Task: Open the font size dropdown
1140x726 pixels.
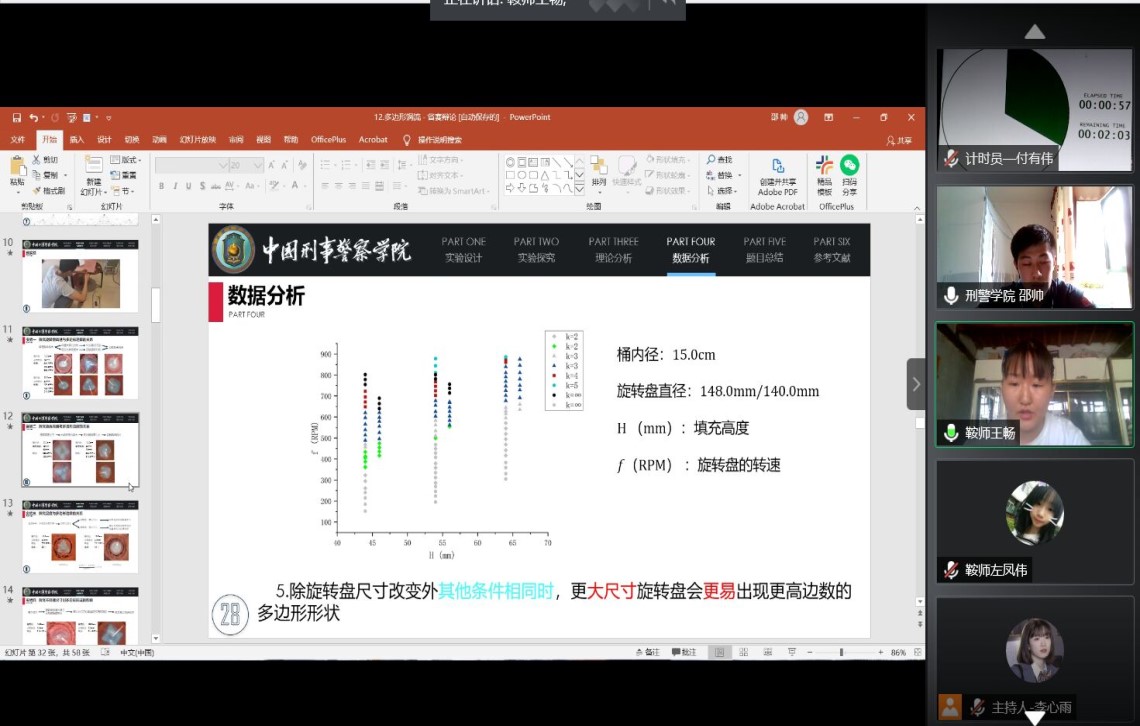Action: coord(258,165)
